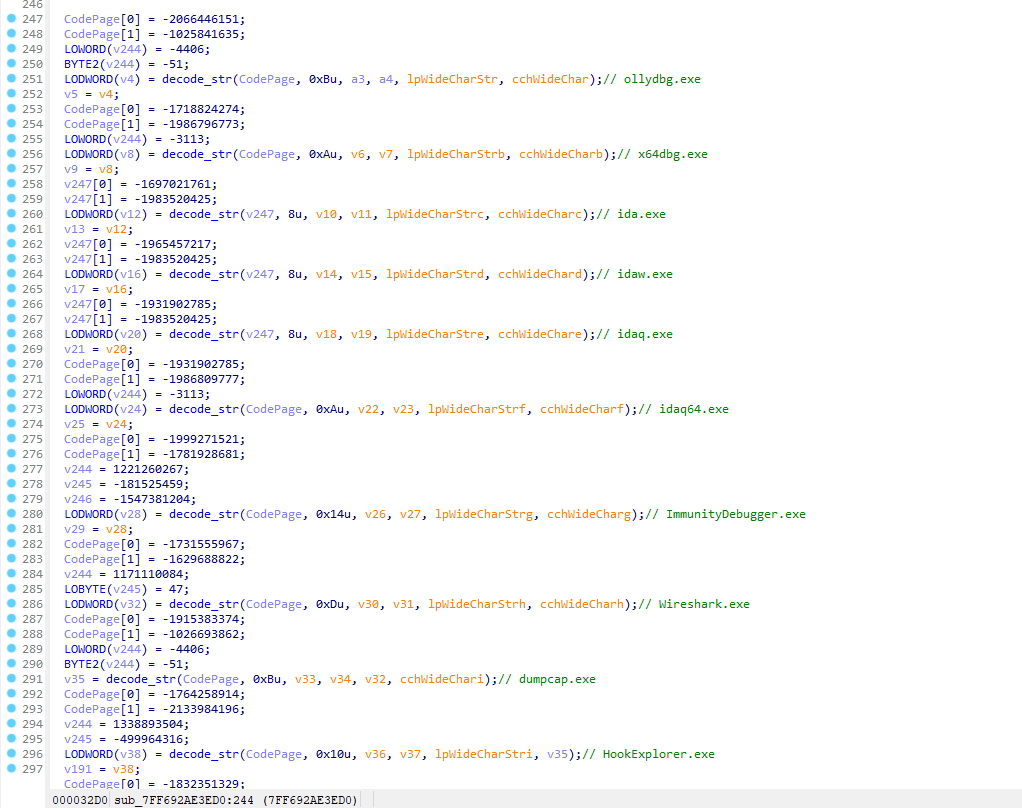Viewport: 1022px width, 808px height.
Task: Click the dumpcap.exe comment
Action: 547,678
